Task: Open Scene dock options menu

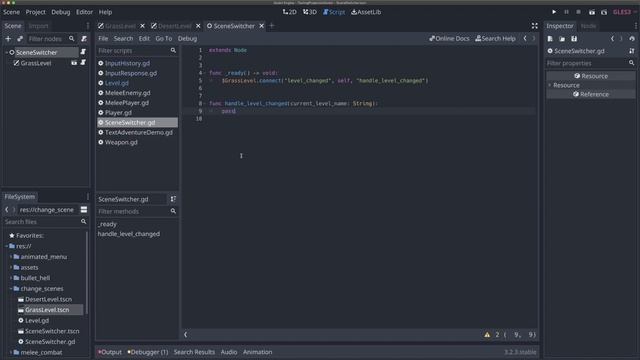Action: tap(88, 26)
